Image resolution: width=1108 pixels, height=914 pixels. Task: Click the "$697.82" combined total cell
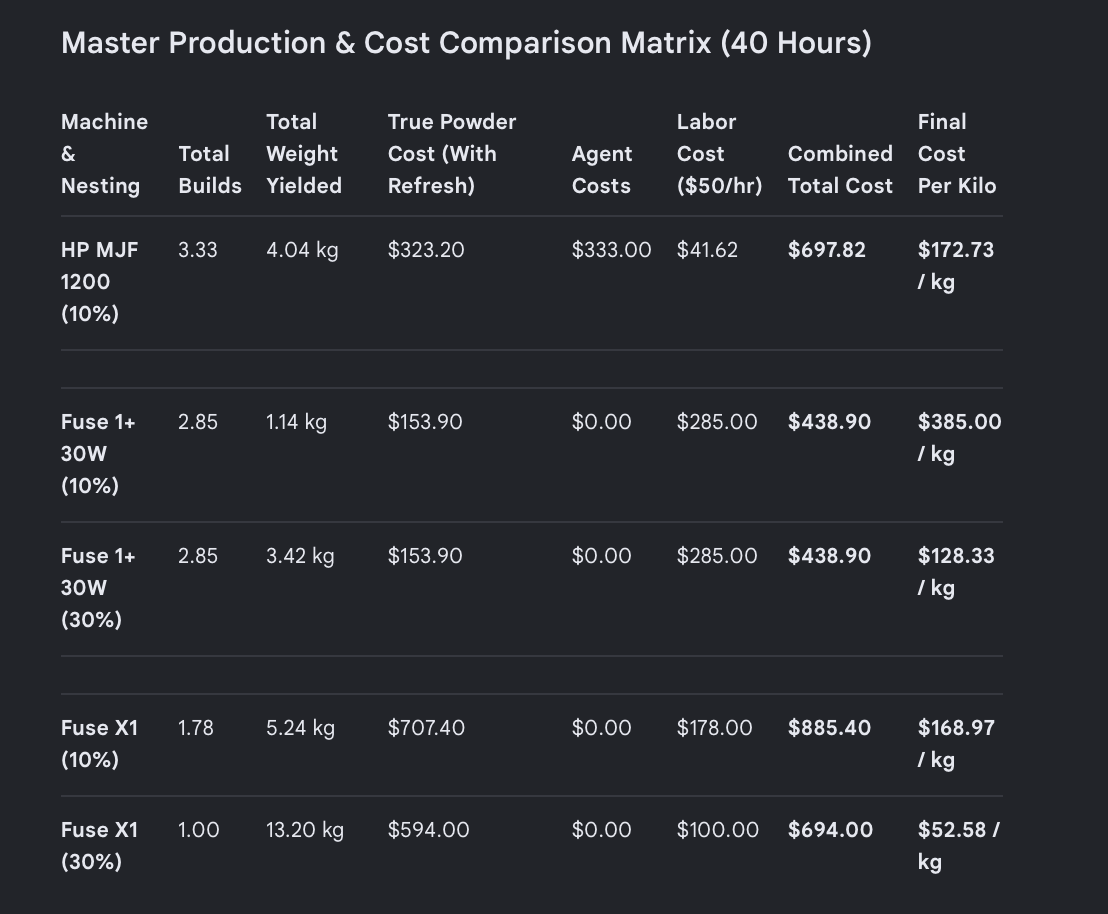[x=827, y=250]
